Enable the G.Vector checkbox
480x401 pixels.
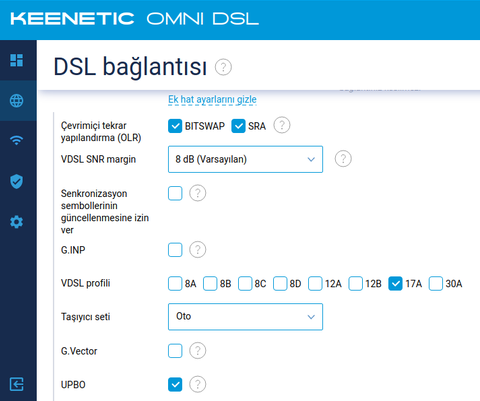pos(175,351)
